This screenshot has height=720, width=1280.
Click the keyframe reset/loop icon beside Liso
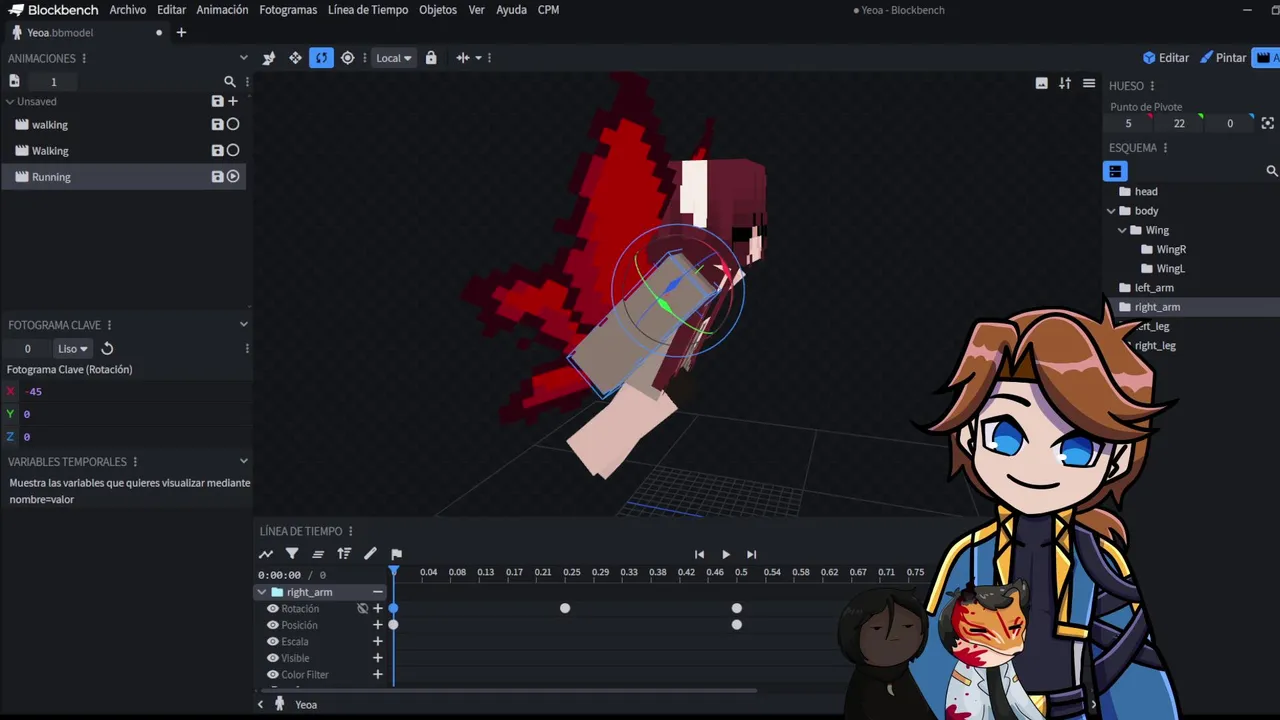click(x=107, y=348)
